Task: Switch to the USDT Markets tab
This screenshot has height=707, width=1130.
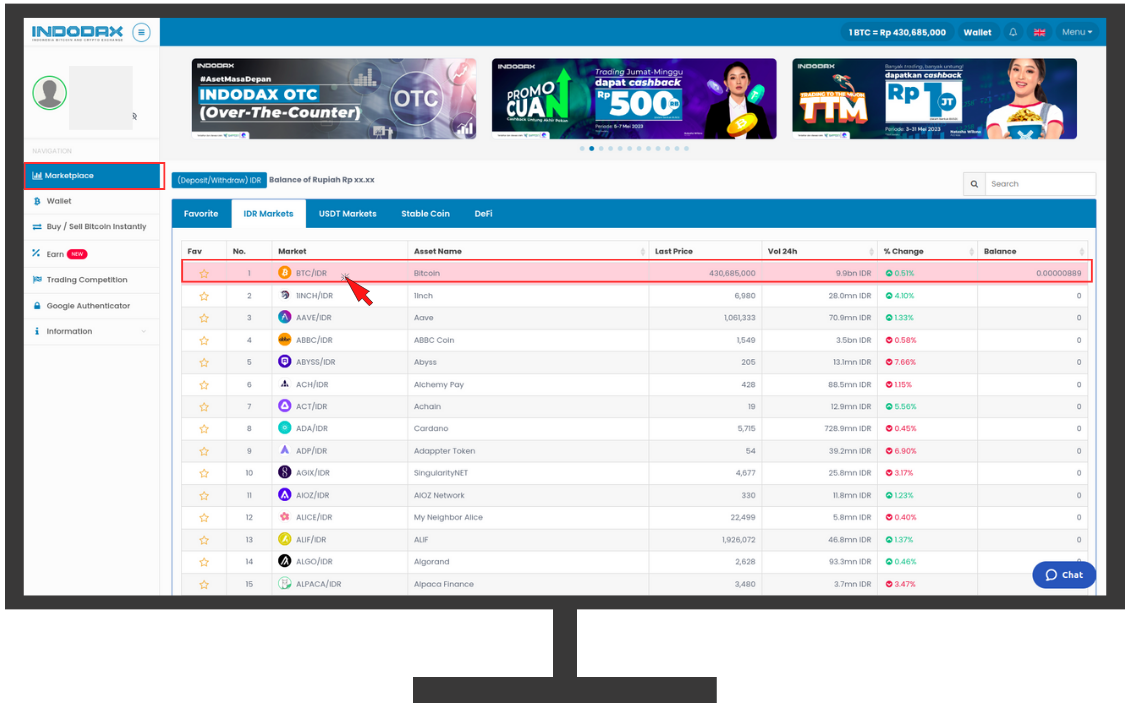Action: 347,214
